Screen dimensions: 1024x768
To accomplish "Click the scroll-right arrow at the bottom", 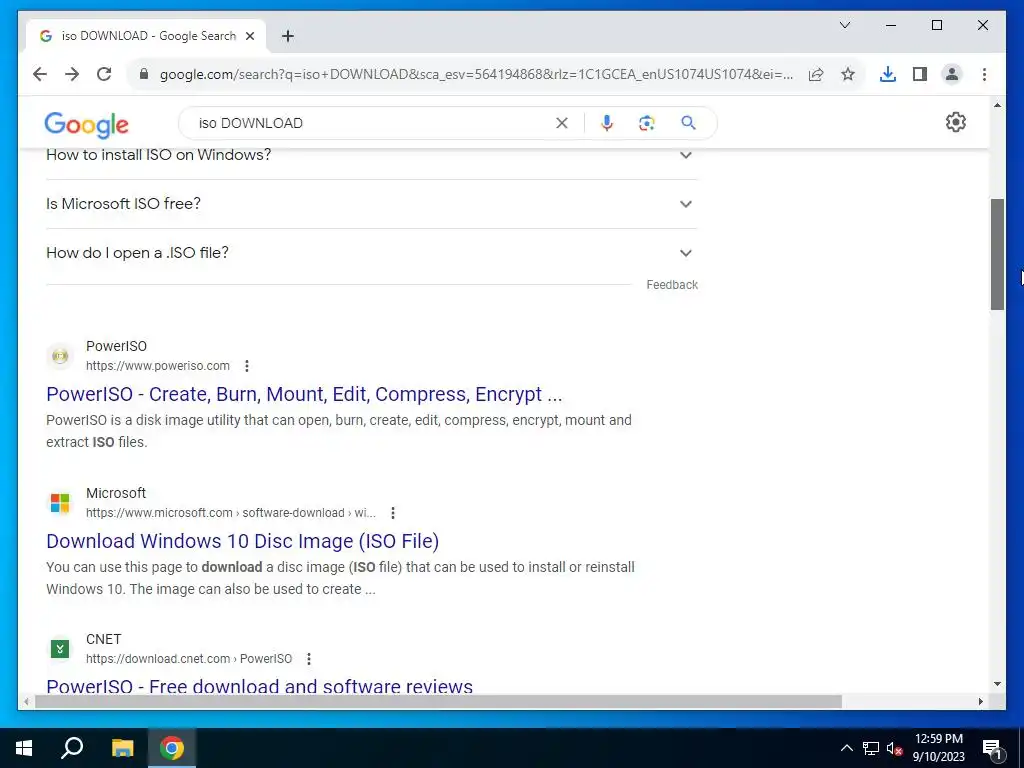I will pos(981,701).
